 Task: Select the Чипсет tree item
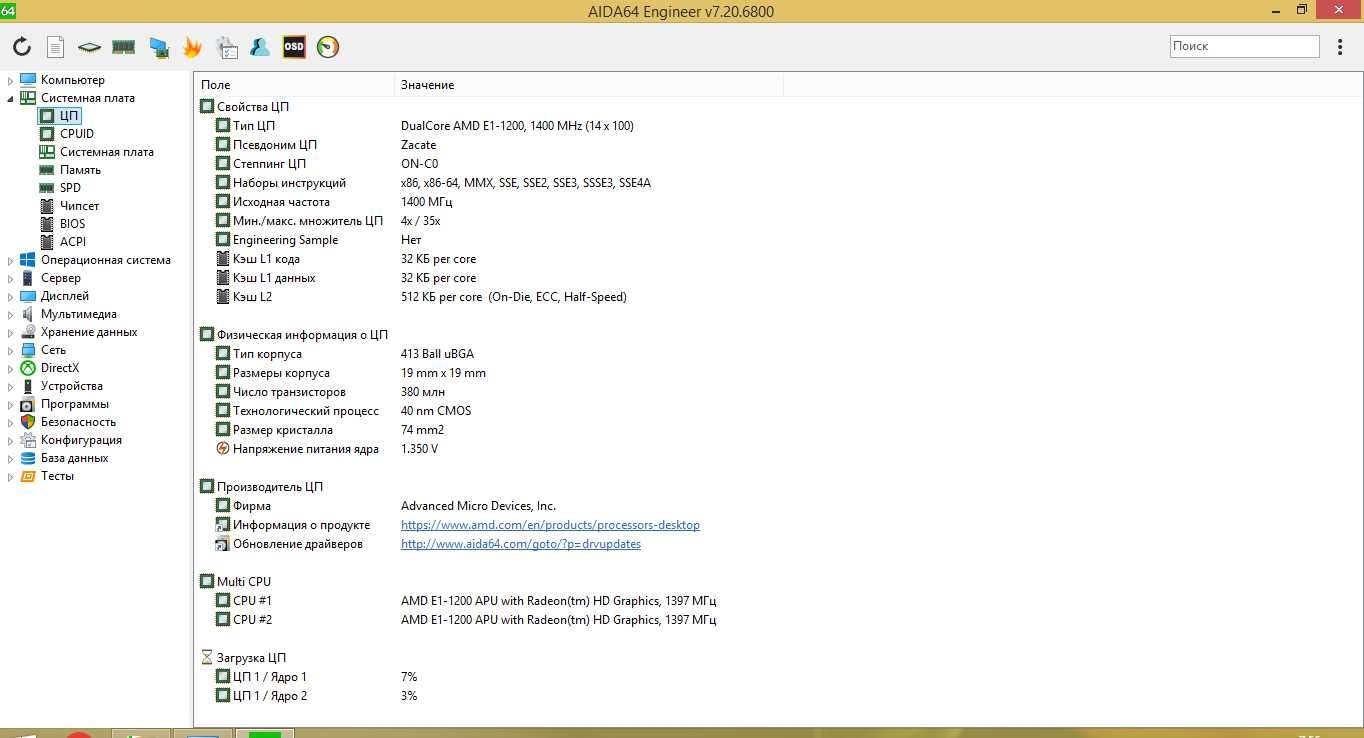[x=80, y=206]
